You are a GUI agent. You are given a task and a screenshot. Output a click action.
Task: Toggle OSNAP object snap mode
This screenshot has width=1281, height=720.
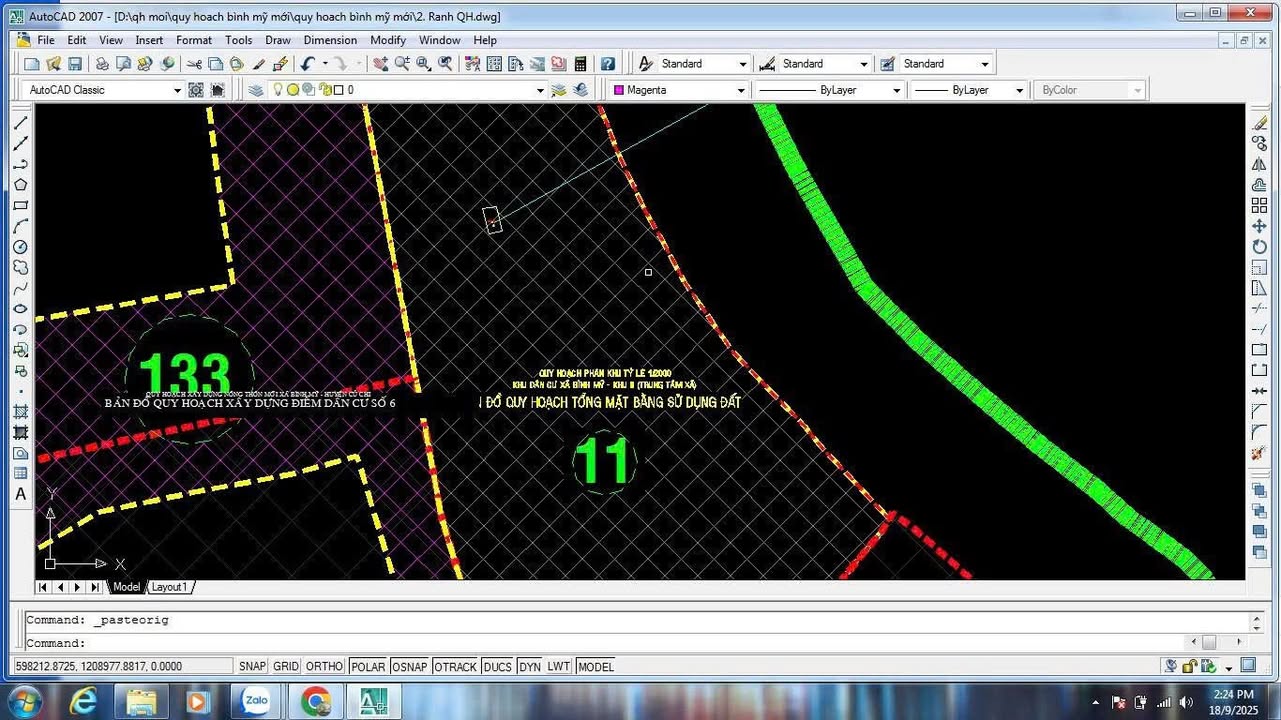409,667
